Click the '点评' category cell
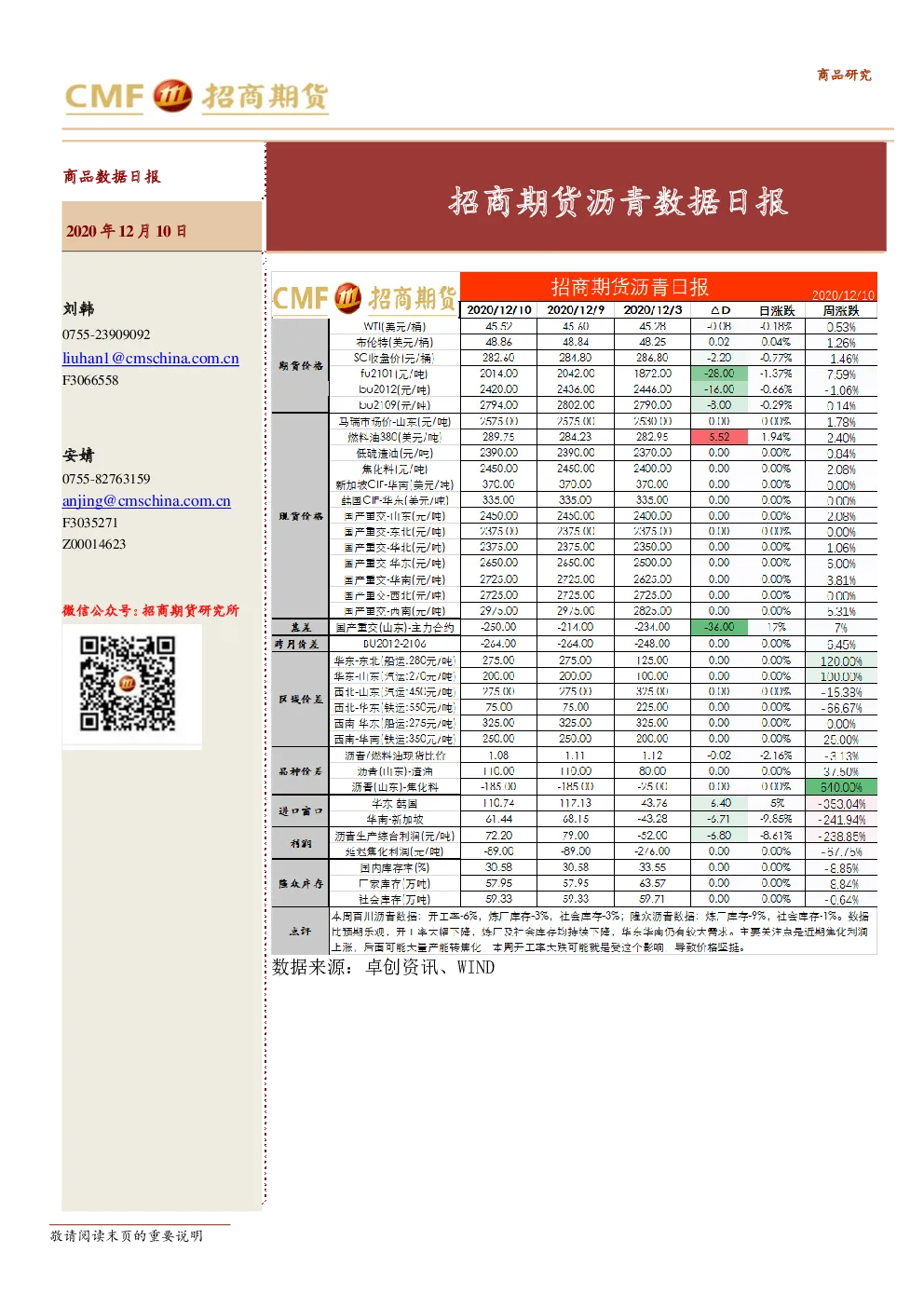The height and width of the screenshot is (1307, 924). click(x=301, y=932)
